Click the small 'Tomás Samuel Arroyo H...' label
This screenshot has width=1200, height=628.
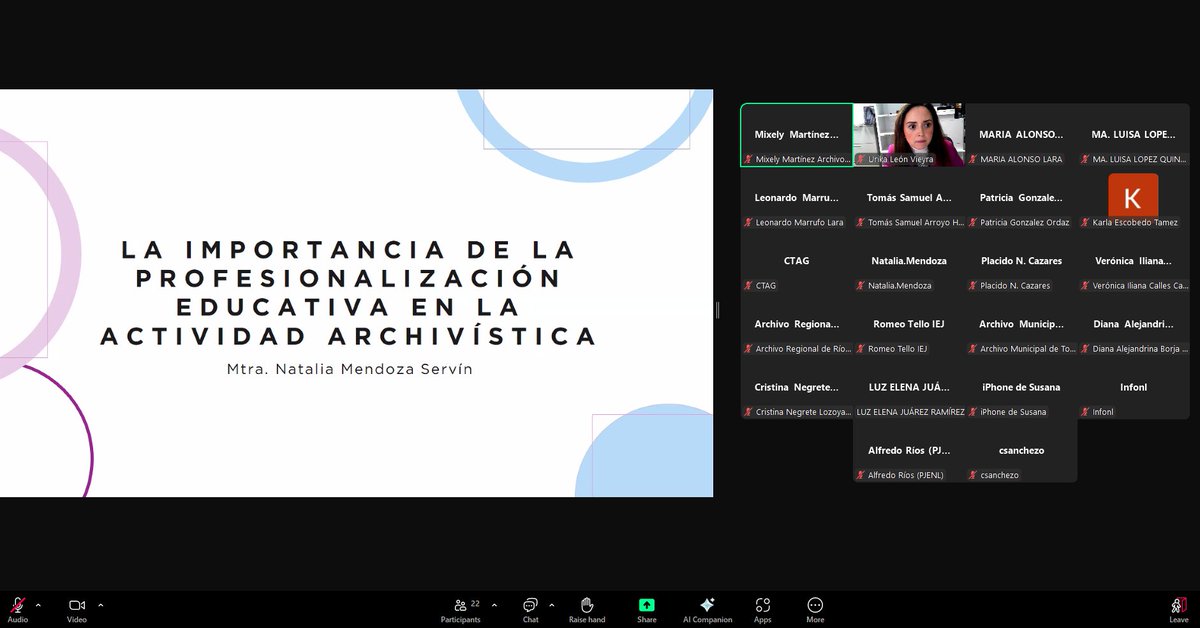(916, 222)
